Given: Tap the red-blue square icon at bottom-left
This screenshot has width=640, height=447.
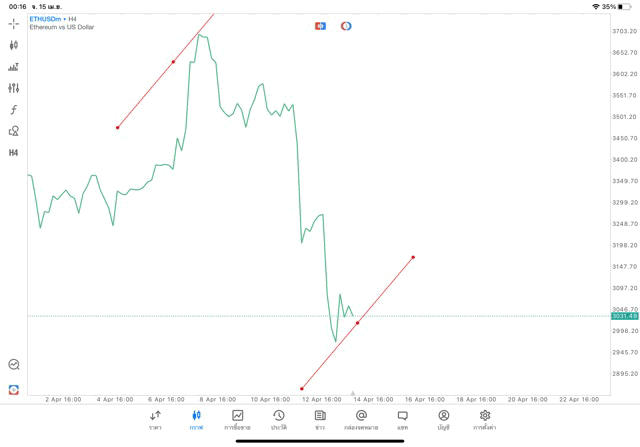Looking at the screenshot, I should coord(14,390).
